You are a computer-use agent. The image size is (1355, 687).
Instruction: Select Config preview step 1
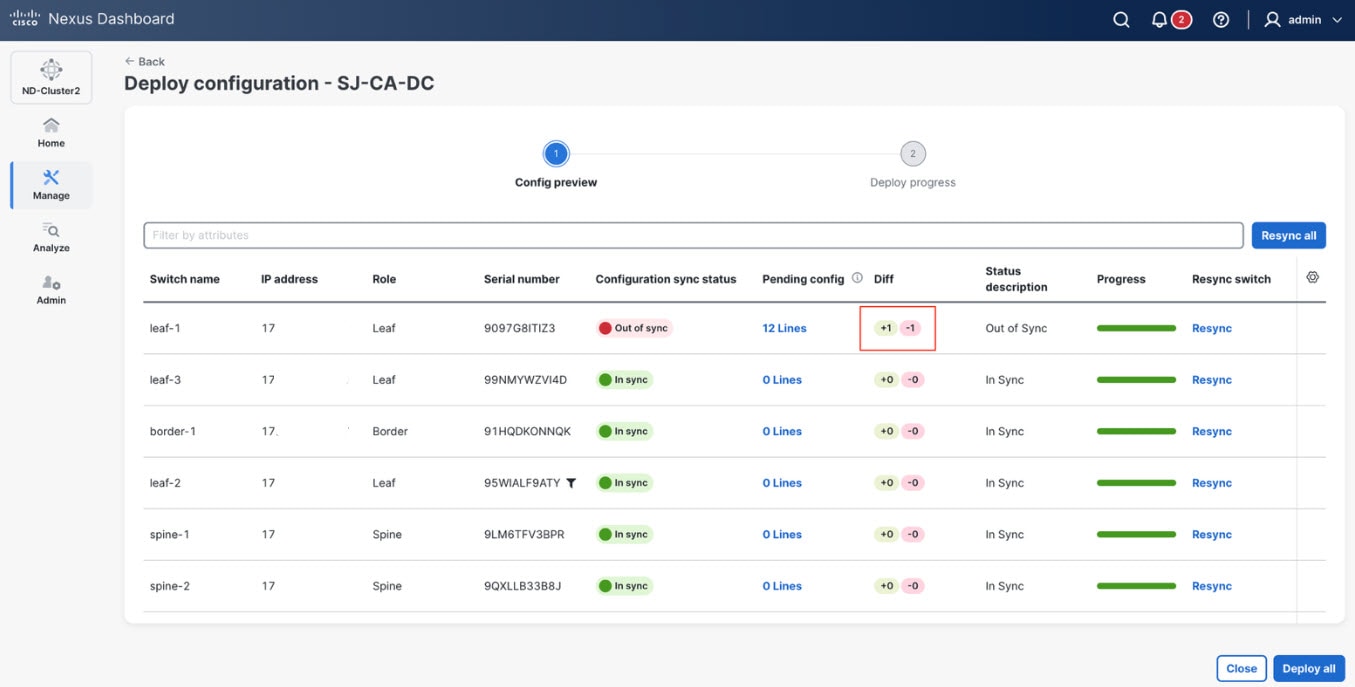pos(556,154)
